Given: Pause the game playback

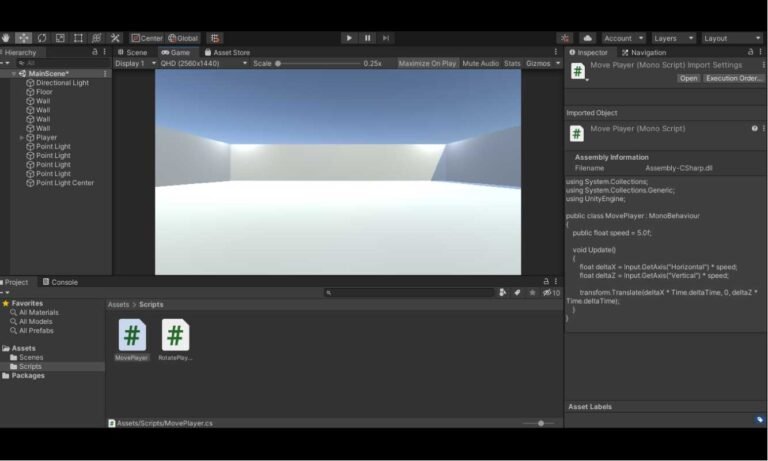Looking at the screenshot, I should pos(367,38).
